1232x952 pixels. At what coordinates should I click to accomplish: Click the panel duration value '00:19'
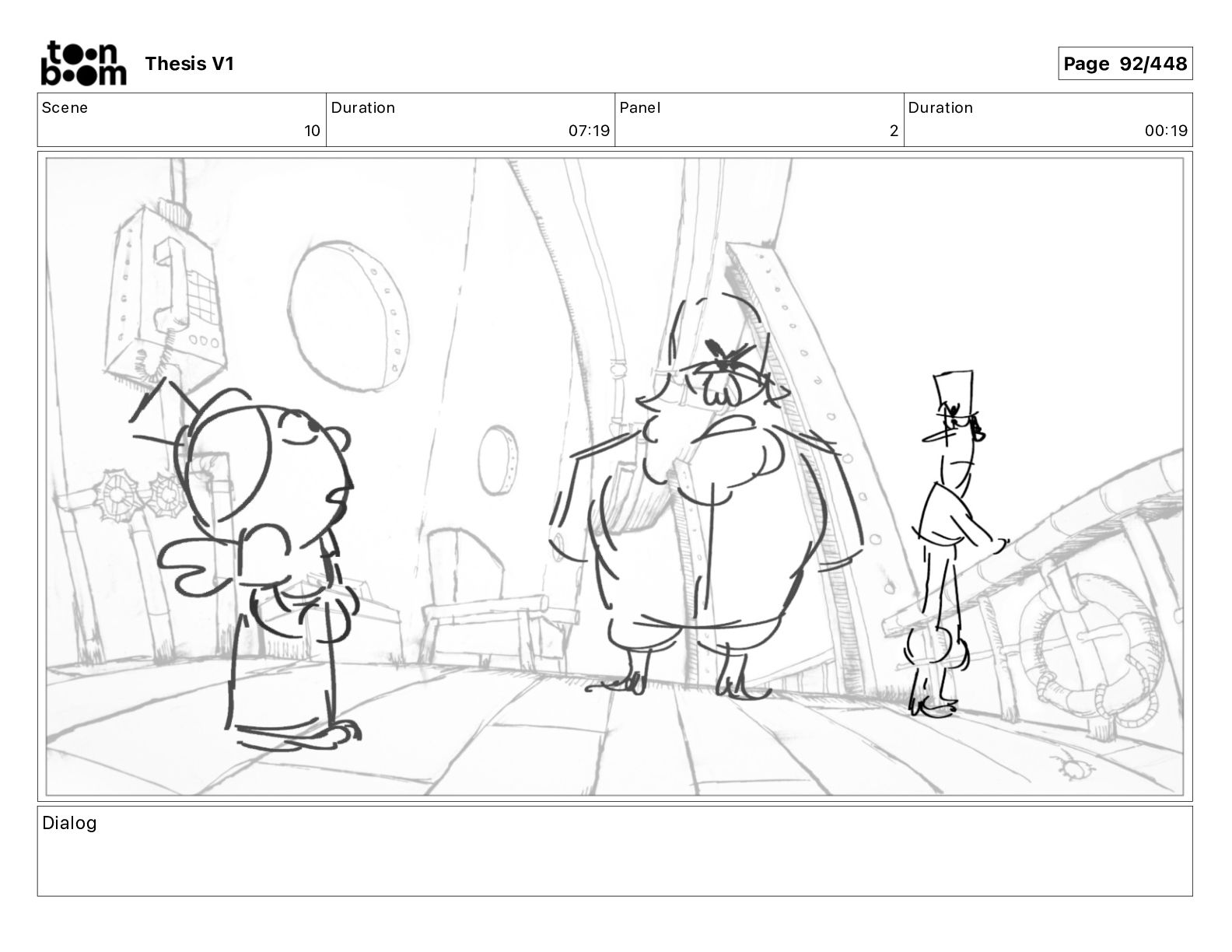(1166, 131)
